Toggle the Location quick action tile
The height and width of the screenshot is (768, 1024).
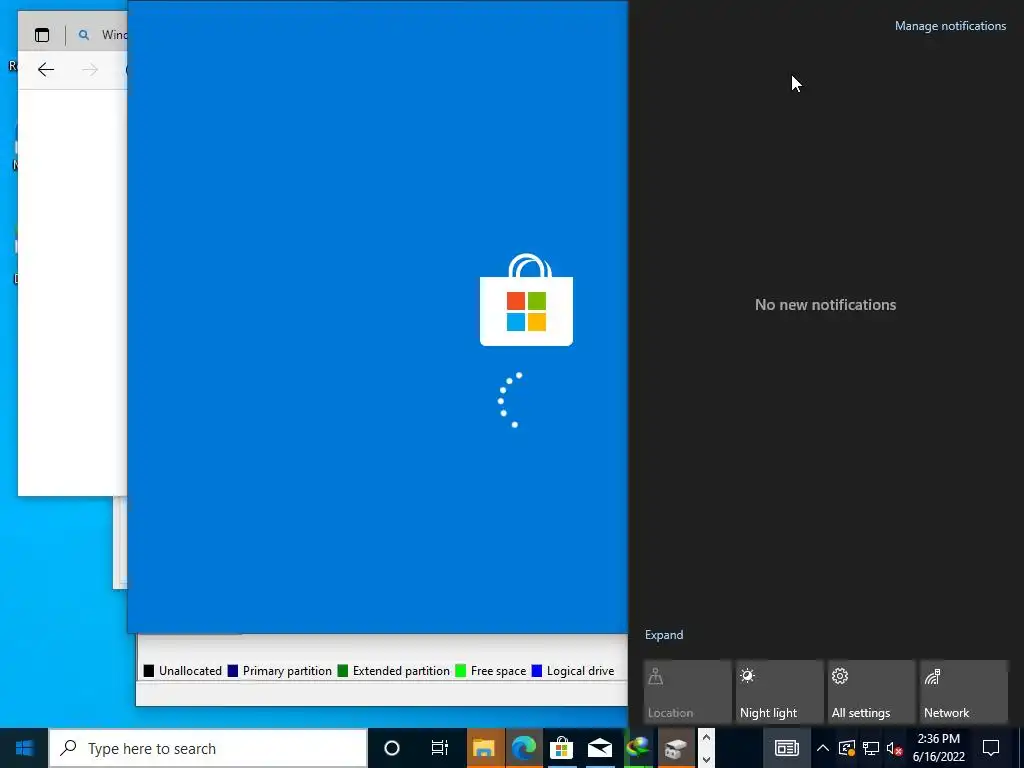click(688, 692)
